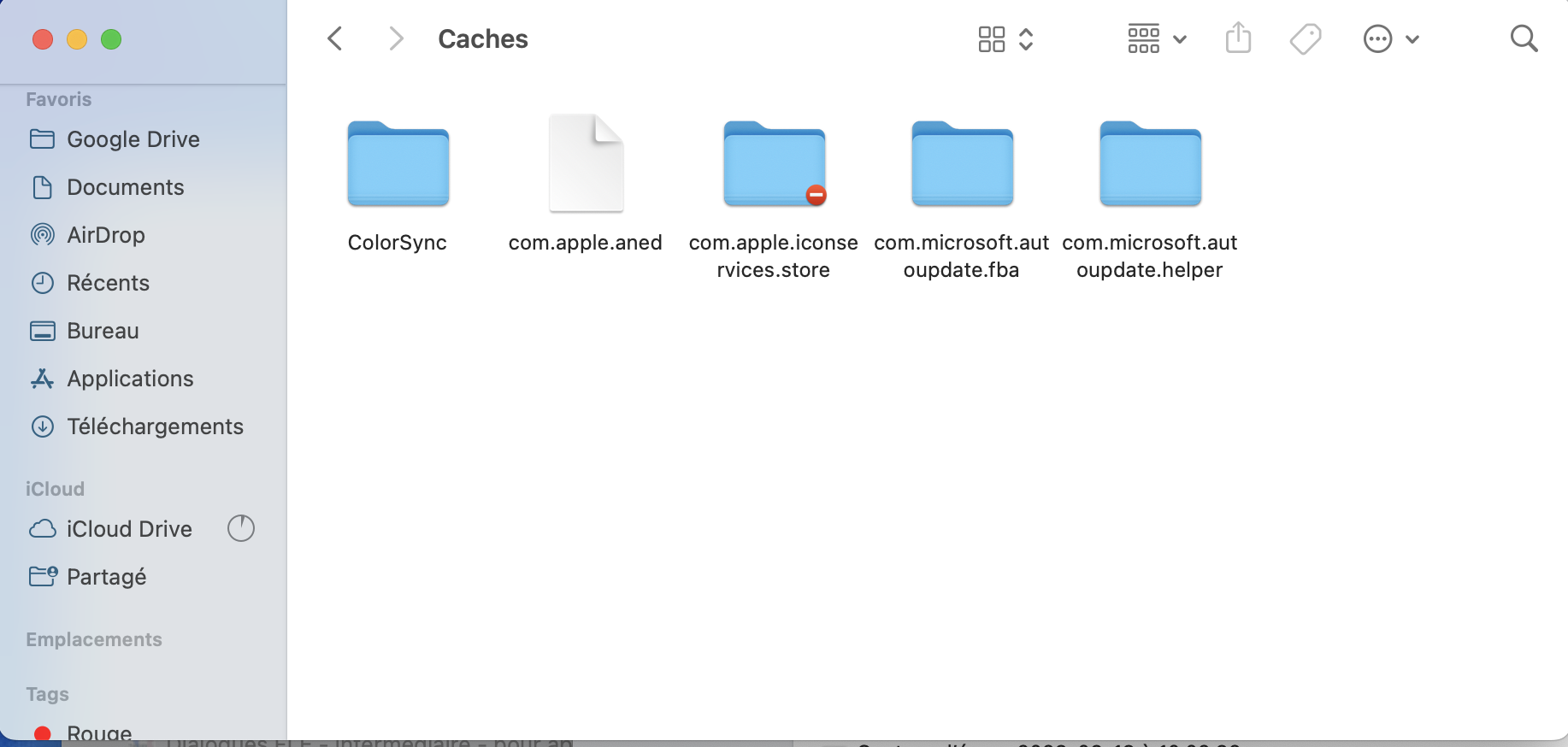Click the com.apple.aned file name
Image resolution: width=1568 pixels, height=747 pixels.
[x=586, y=243]
